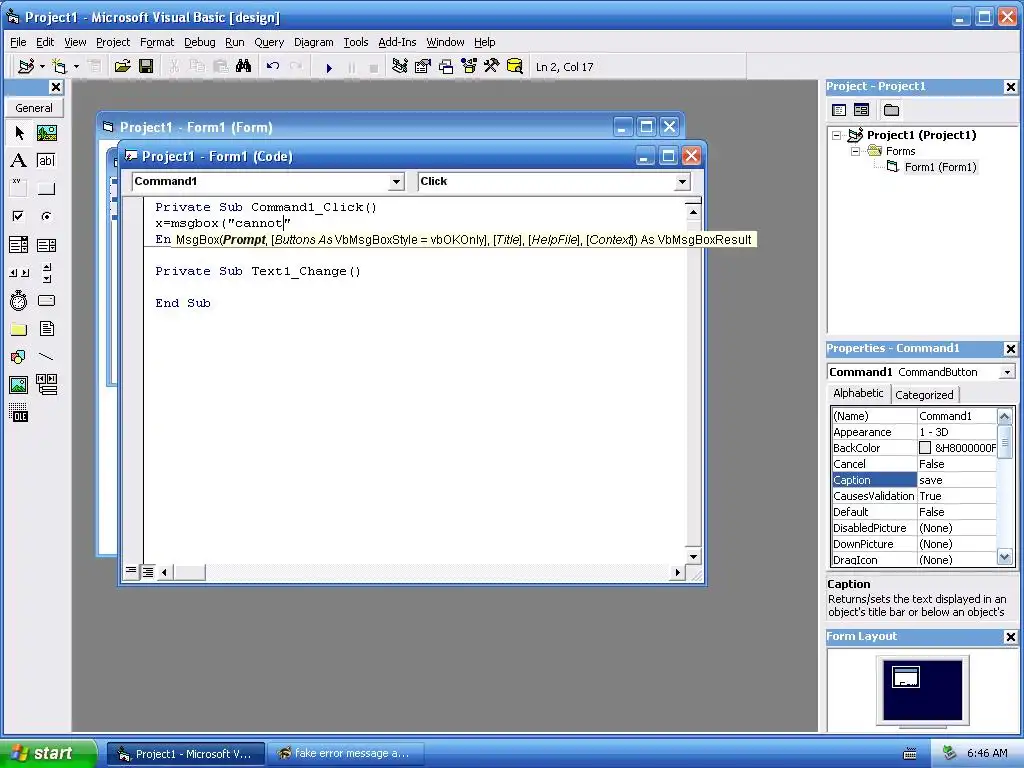
Task: Click Open Project toolbar icon
Action: coord(122,66)
